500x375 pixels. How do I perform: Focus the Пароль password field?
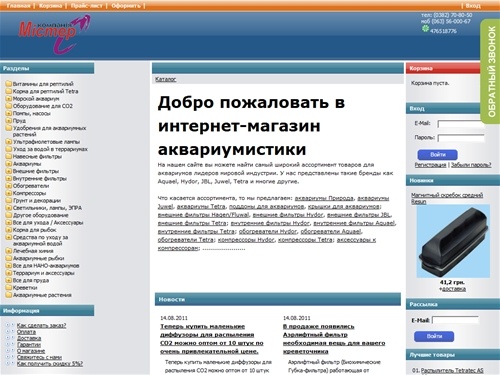click(461, 138)
